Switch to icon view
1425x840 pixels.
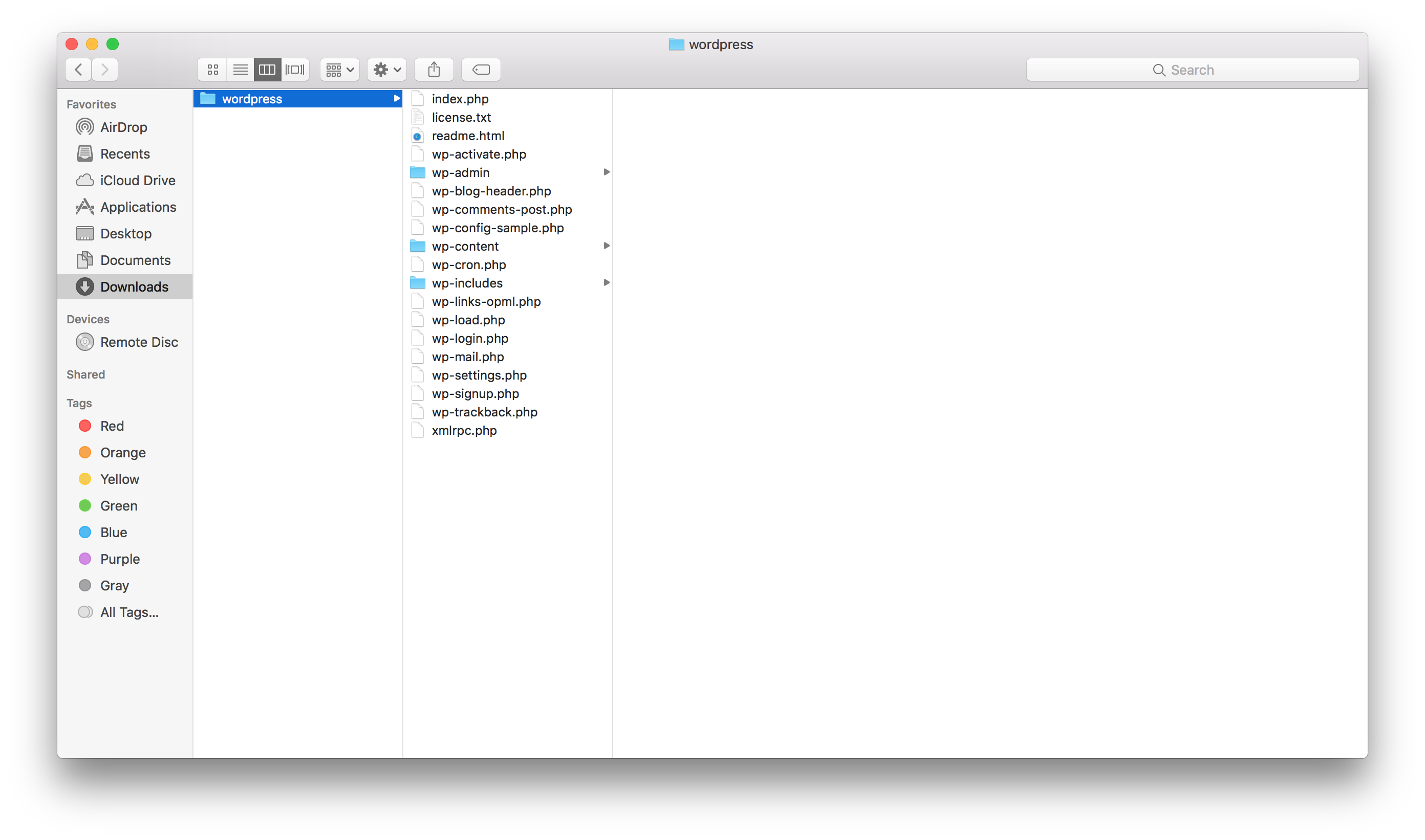212,70
